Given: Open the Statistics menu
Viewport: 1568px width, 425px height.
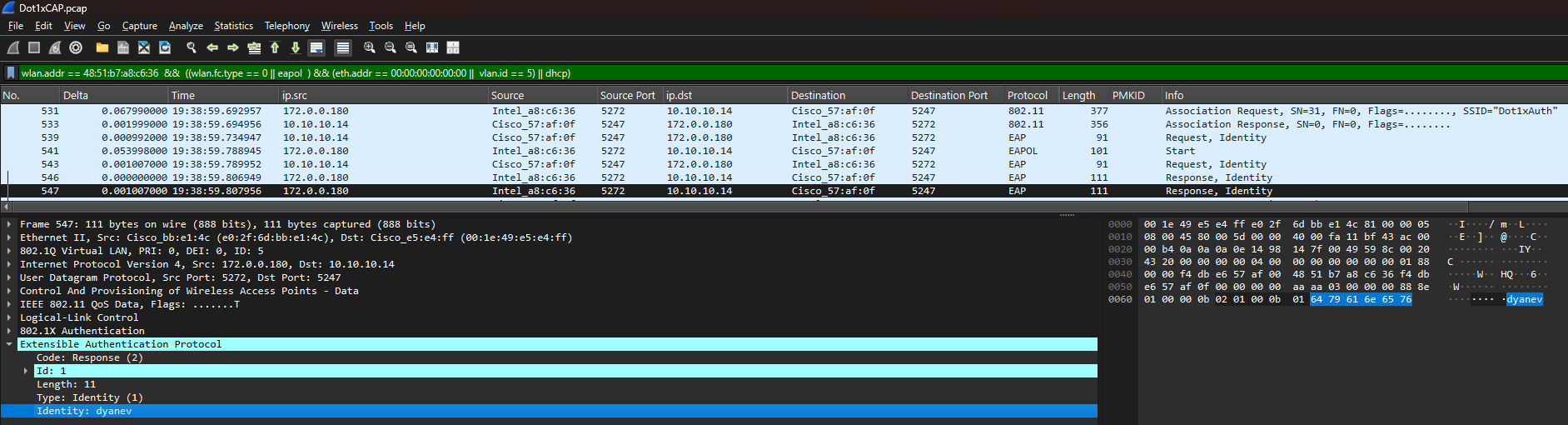Looking at the screenshot, I should [233, 26].
